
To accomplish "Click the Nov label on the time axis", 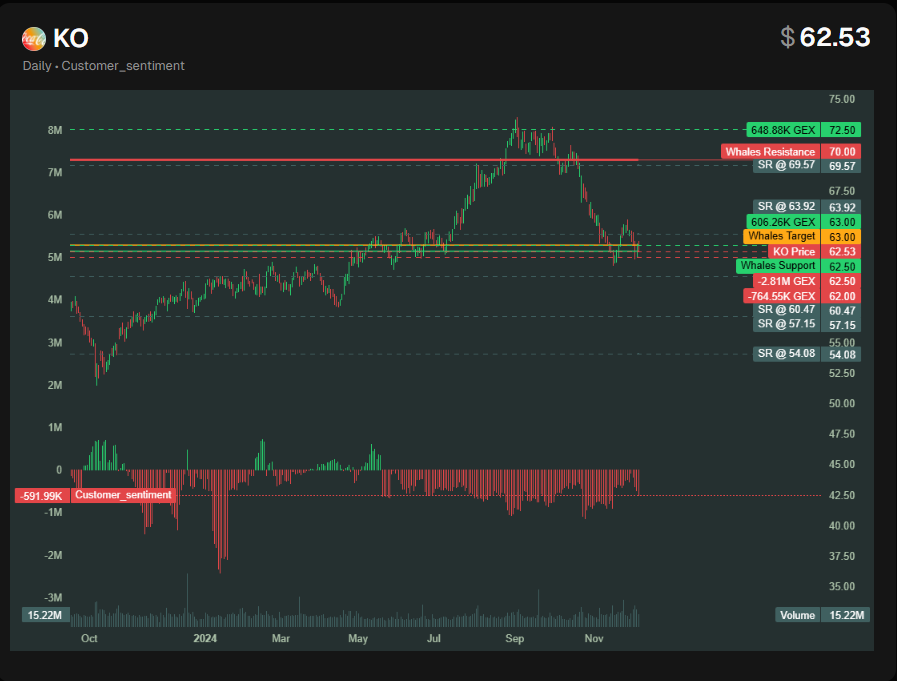I will pos(594,638).
